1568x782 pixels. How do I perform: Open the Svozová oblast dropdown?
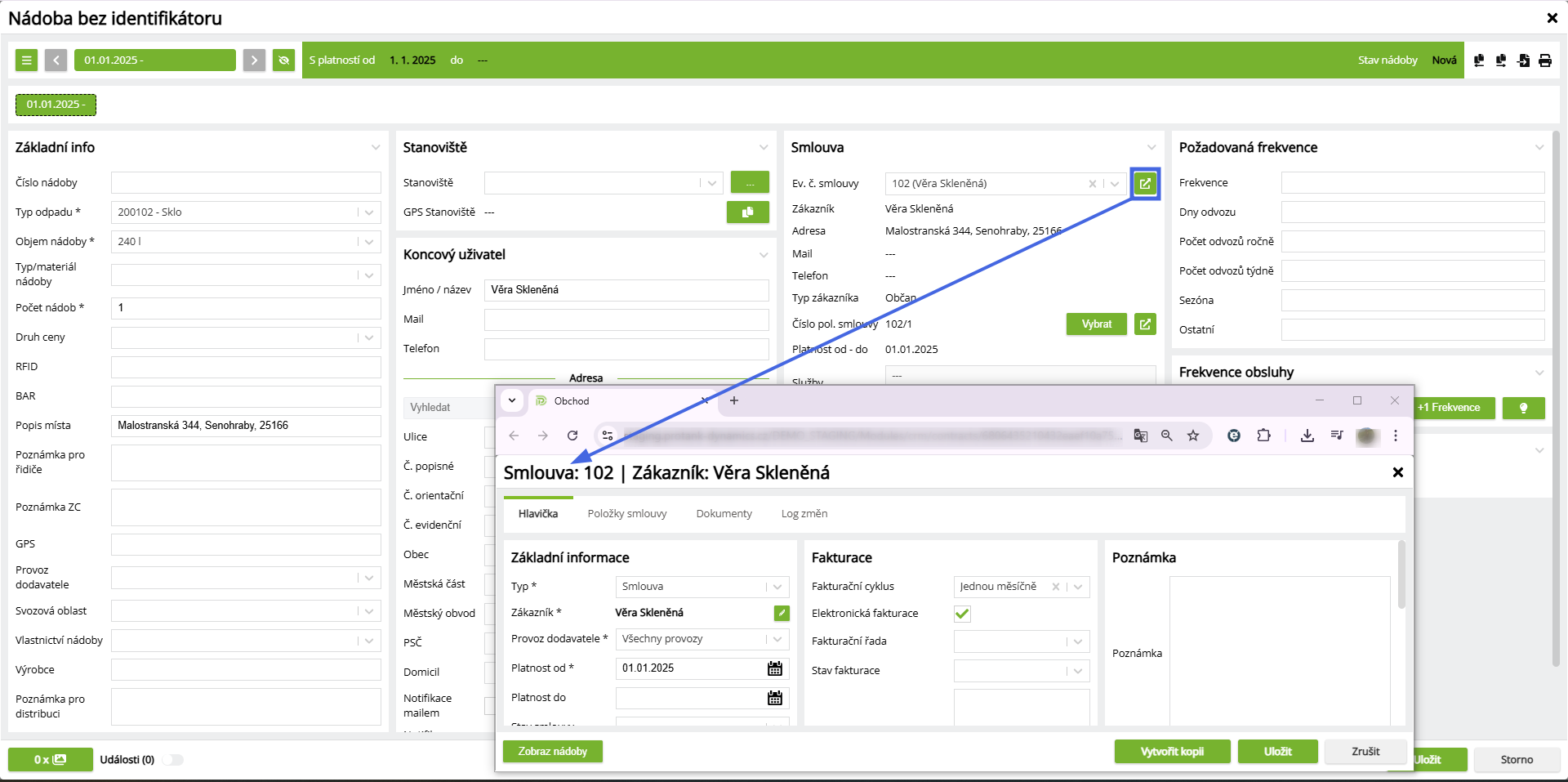click(369, 611)
